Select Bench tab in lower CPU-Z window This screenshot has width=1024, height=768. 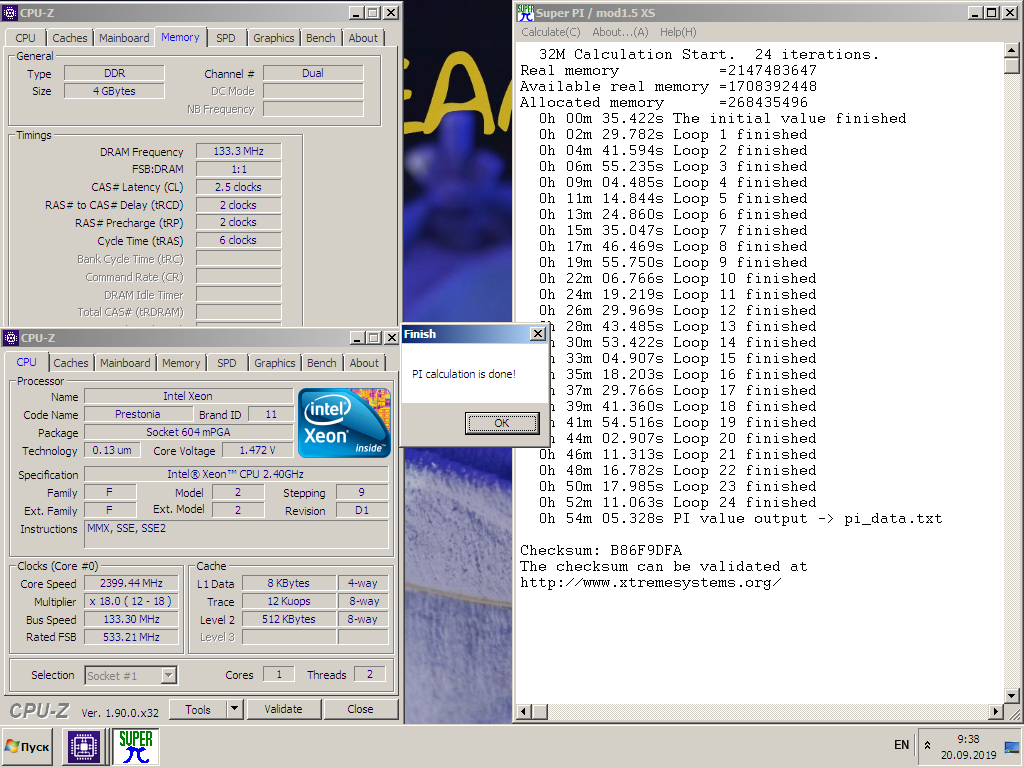coord(322,363)
